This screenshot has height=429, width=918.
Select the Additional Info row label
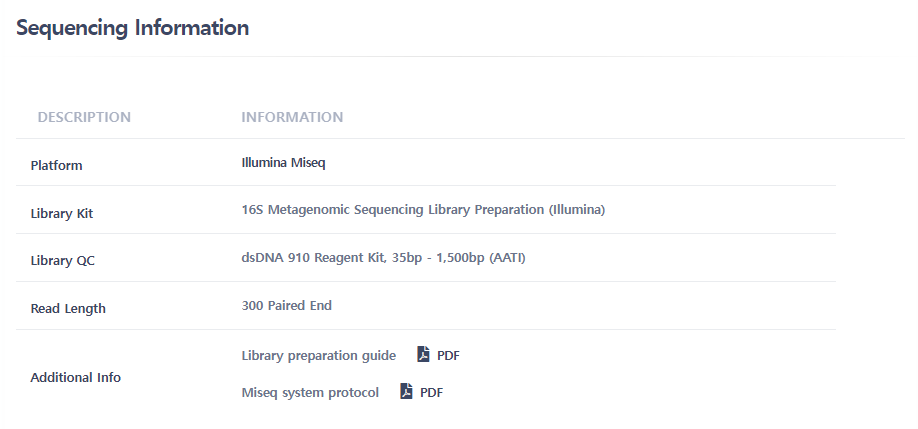[x=76, y=378]
